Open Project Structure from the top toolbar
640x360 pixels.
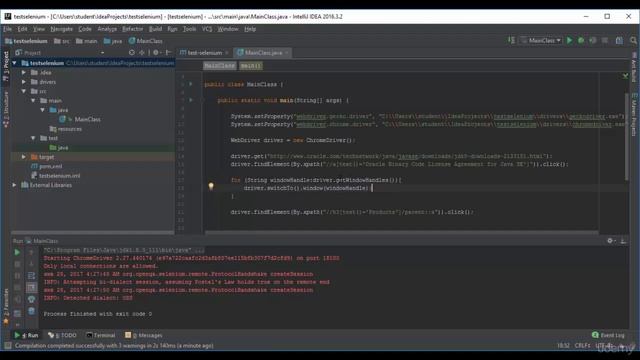click(619, 40)
